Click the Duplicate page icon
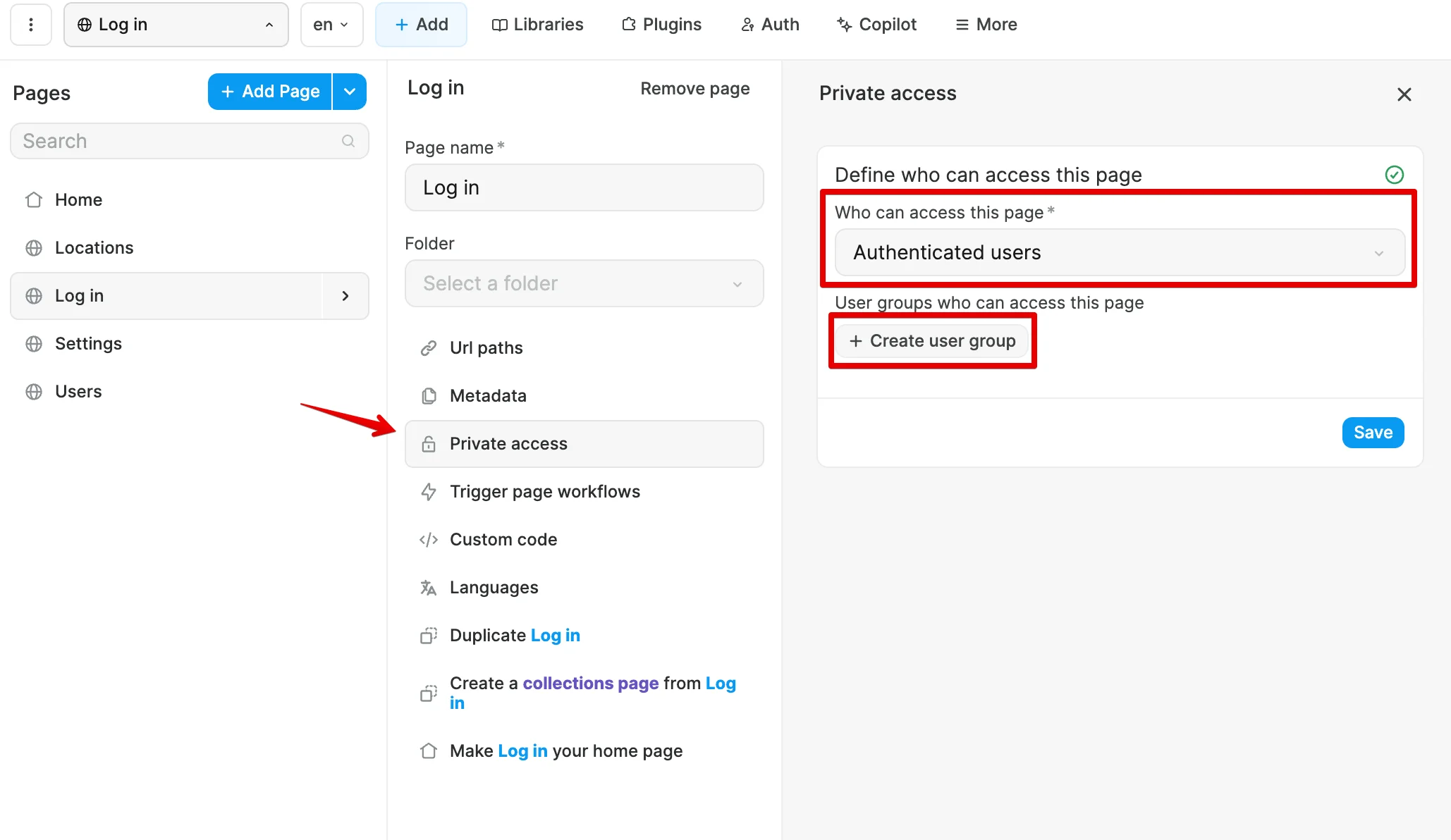Screen dimensions: 1451x840 coord(428,635)
